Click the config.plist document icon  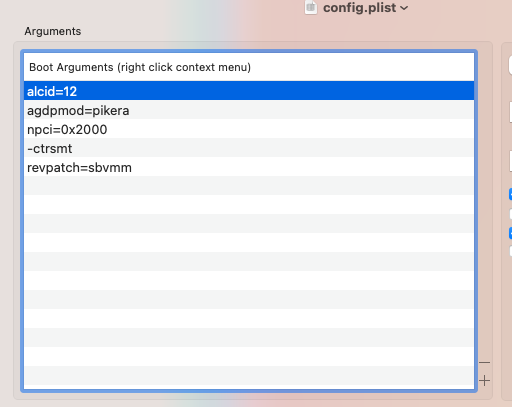[x=311, y=7]
